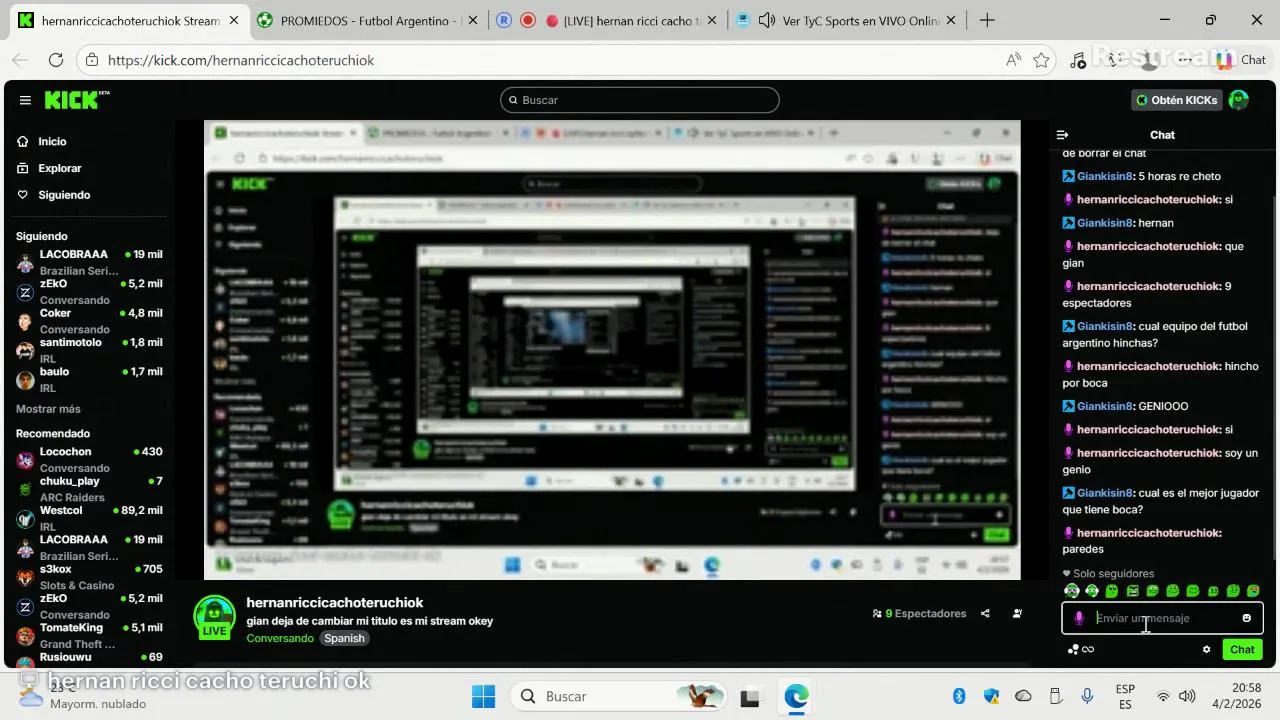Screen dimensions: 1280x720
Task: Click the share stream icon
Action: (985, 614)
